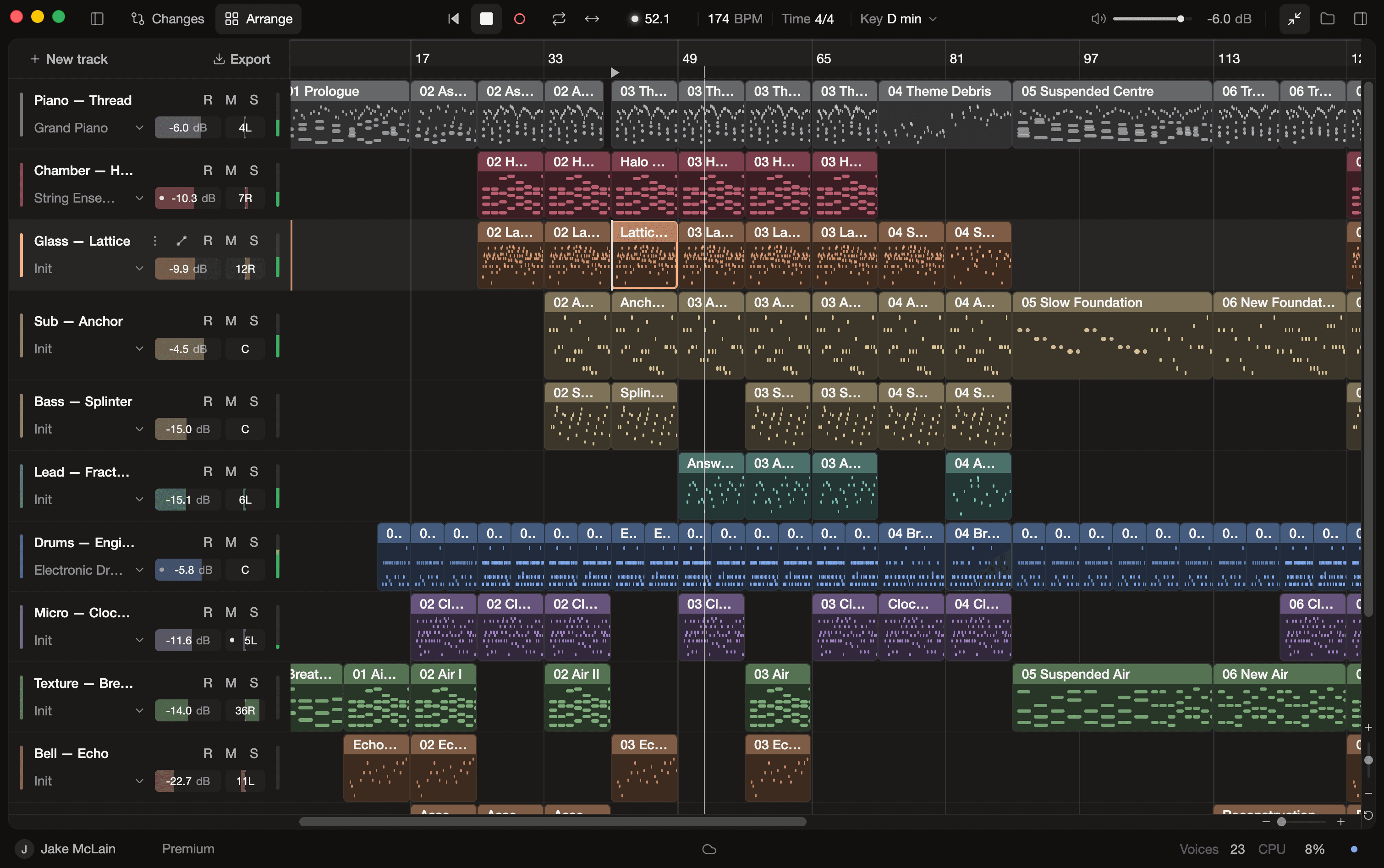
Task: Toggle the left sidebar panel icon
Action: [97, 19]
